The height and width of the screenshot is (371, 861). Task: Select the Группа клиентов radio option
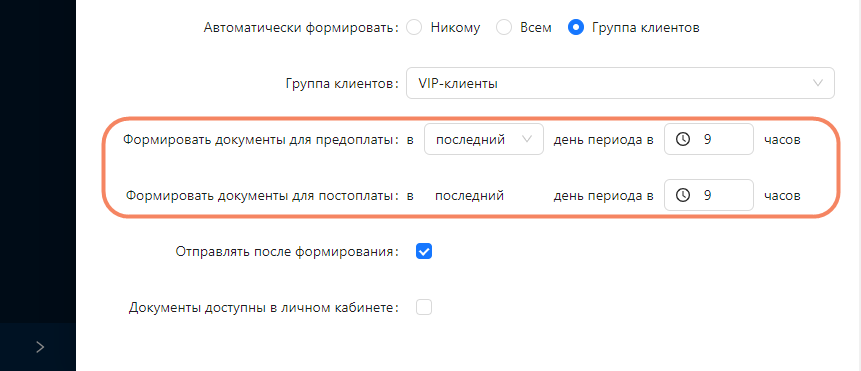point(575,27)
